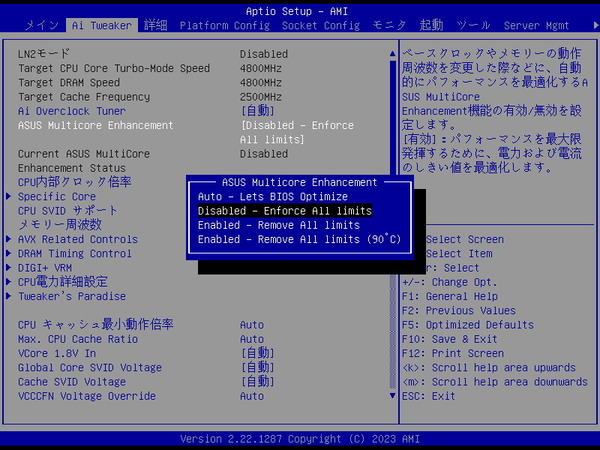Select the Ai Tweaker tab
600x450 pixels.
point(102,26)
